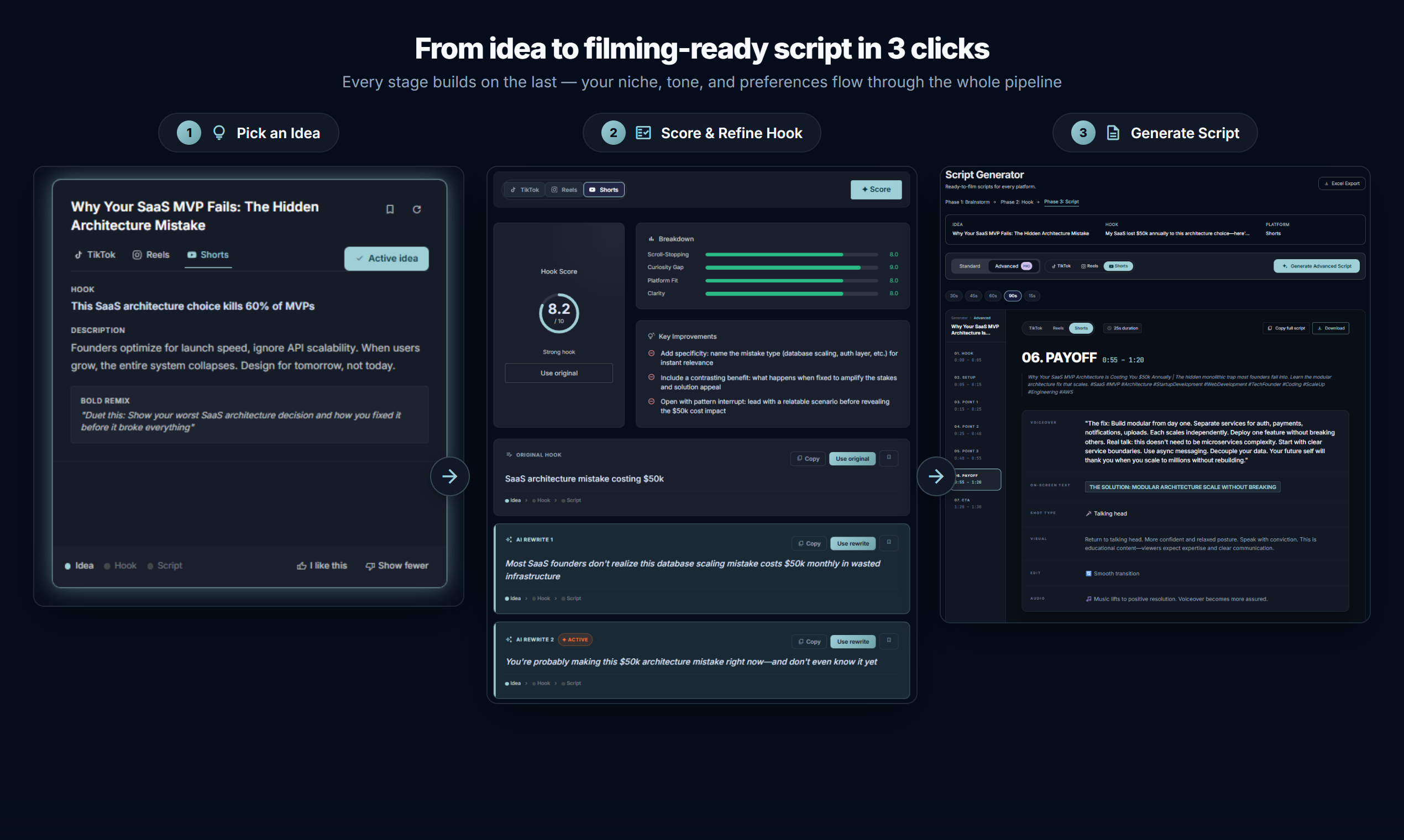Click the Clarity score bar
The image size is (1404, 840).
coord(792,293)
